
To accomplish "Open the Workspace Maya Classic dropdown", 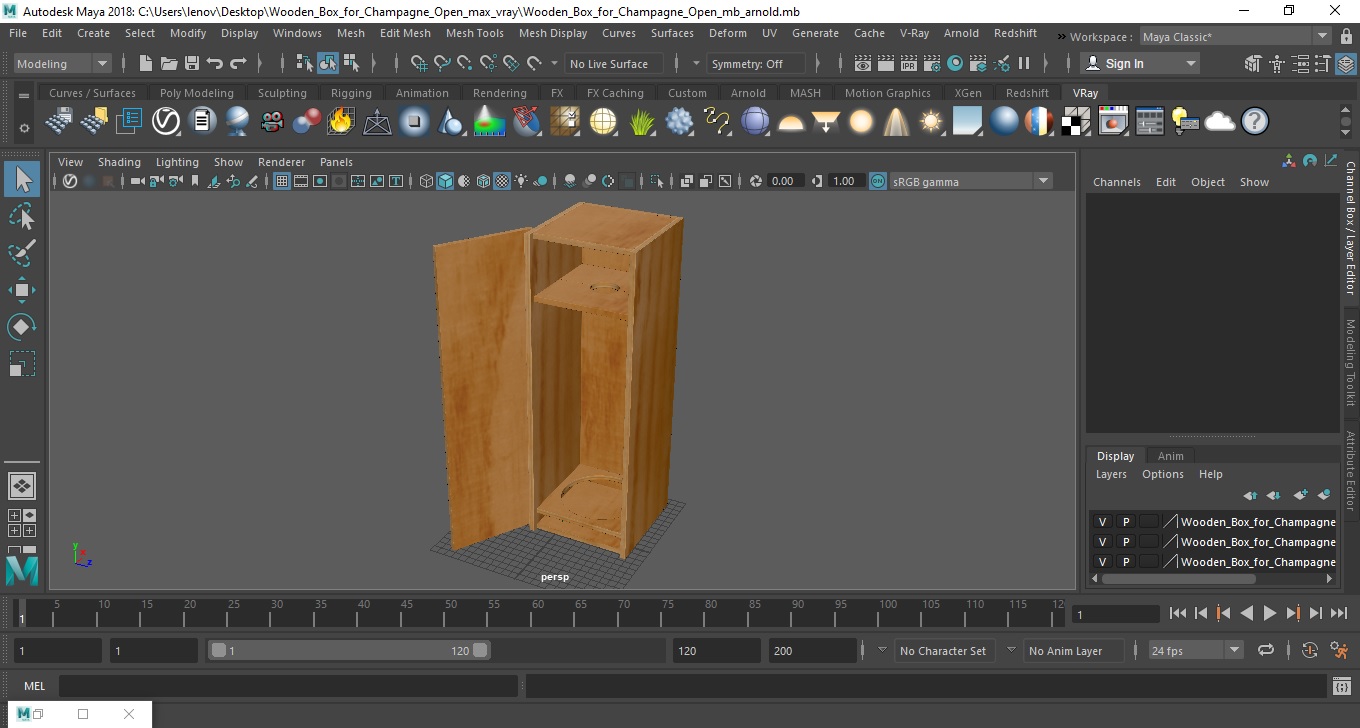I will coord(1237,37).
